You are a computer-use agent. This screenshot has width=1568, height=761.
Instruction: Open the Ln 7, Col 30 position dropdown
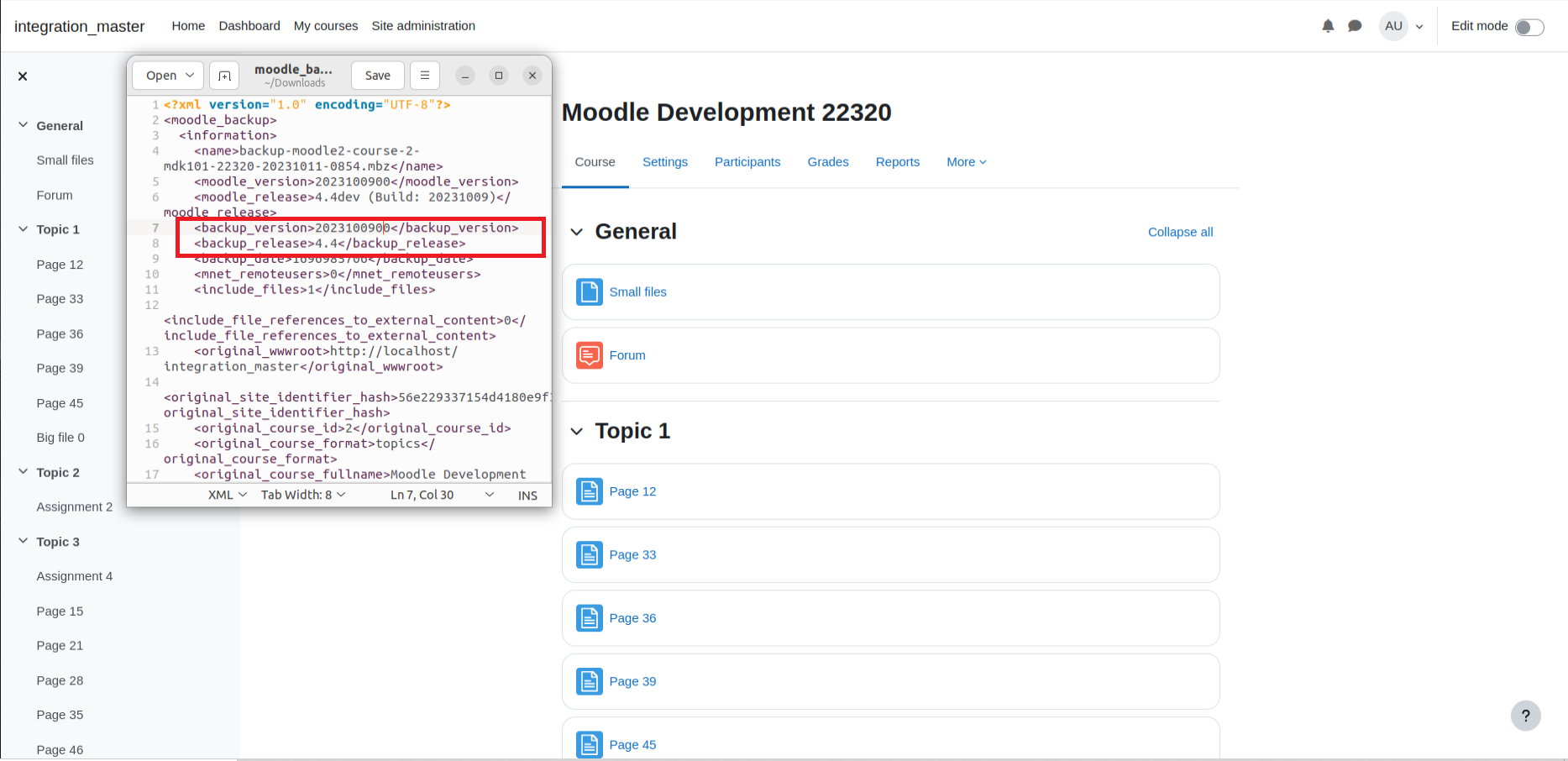[x=443, y=496]
